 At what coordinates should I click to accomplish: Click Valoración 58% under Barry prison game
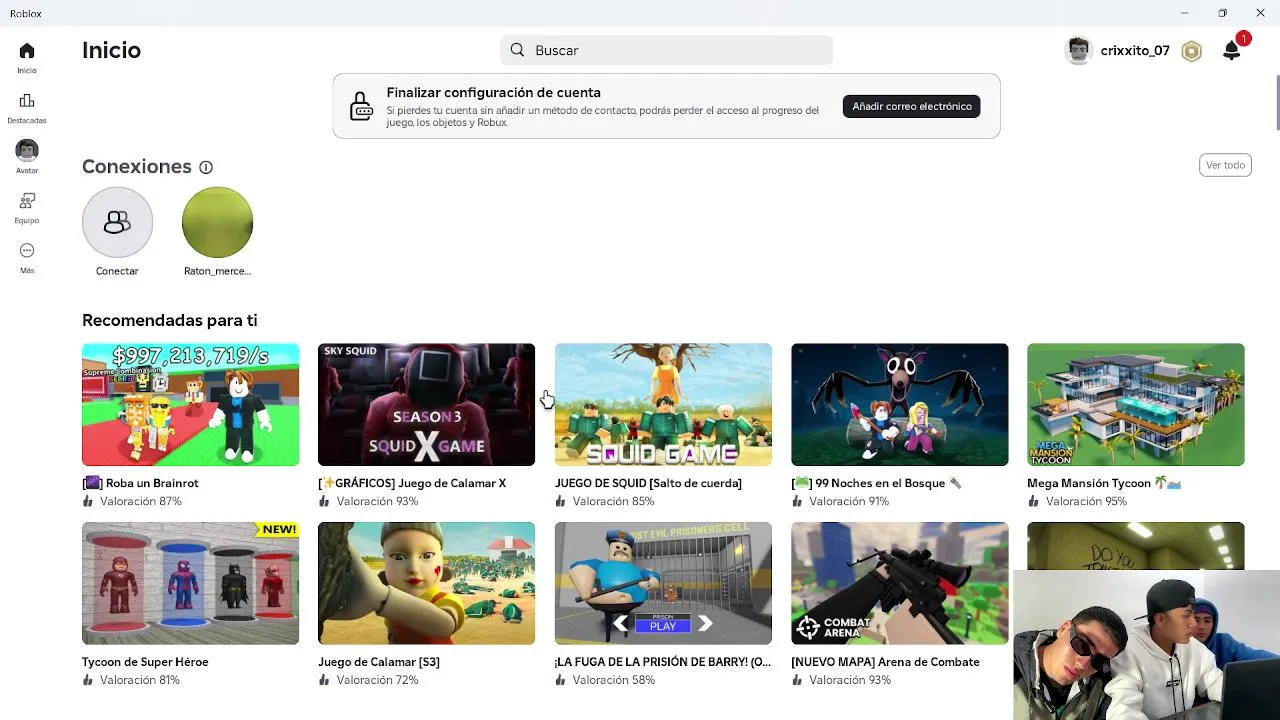tap(614, 680)
